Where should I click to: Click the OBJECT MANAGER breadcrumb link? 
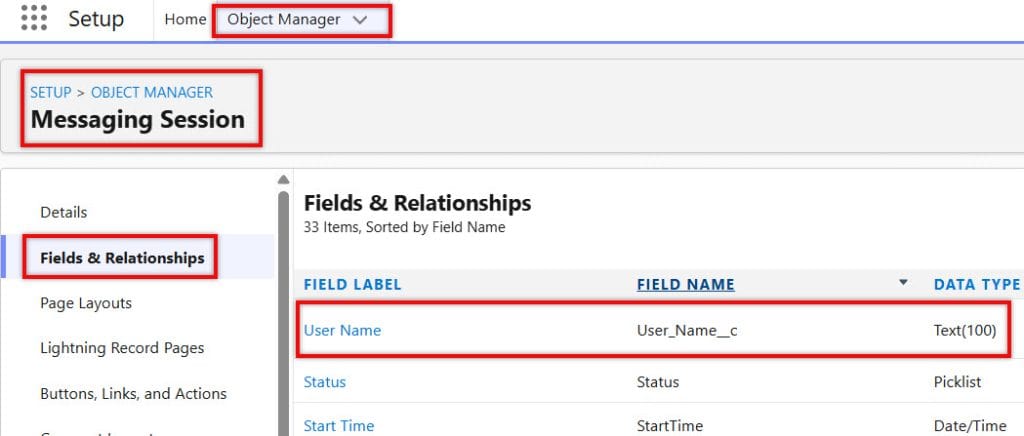click(152, 93)
